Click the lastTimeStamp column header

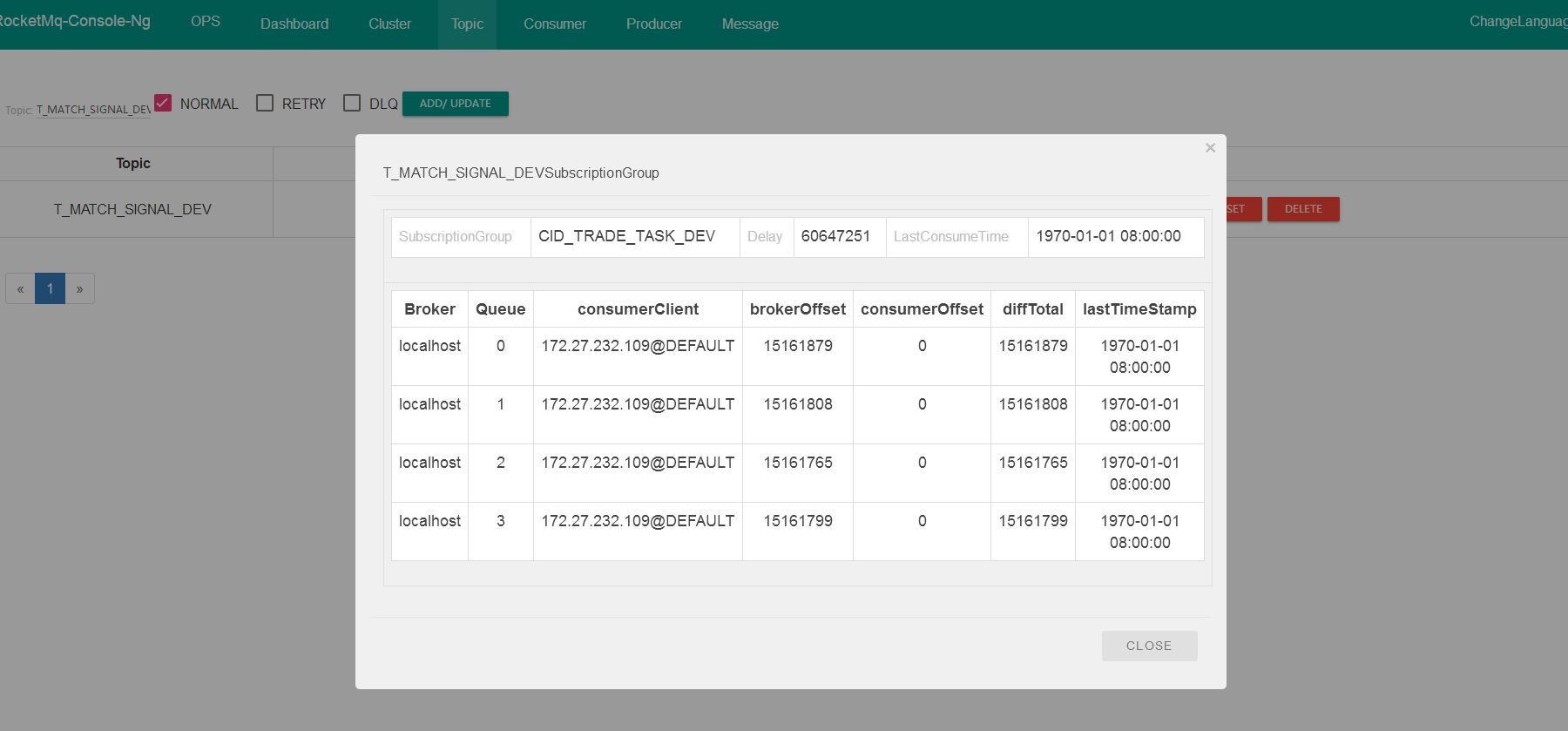coord(1139,309)
